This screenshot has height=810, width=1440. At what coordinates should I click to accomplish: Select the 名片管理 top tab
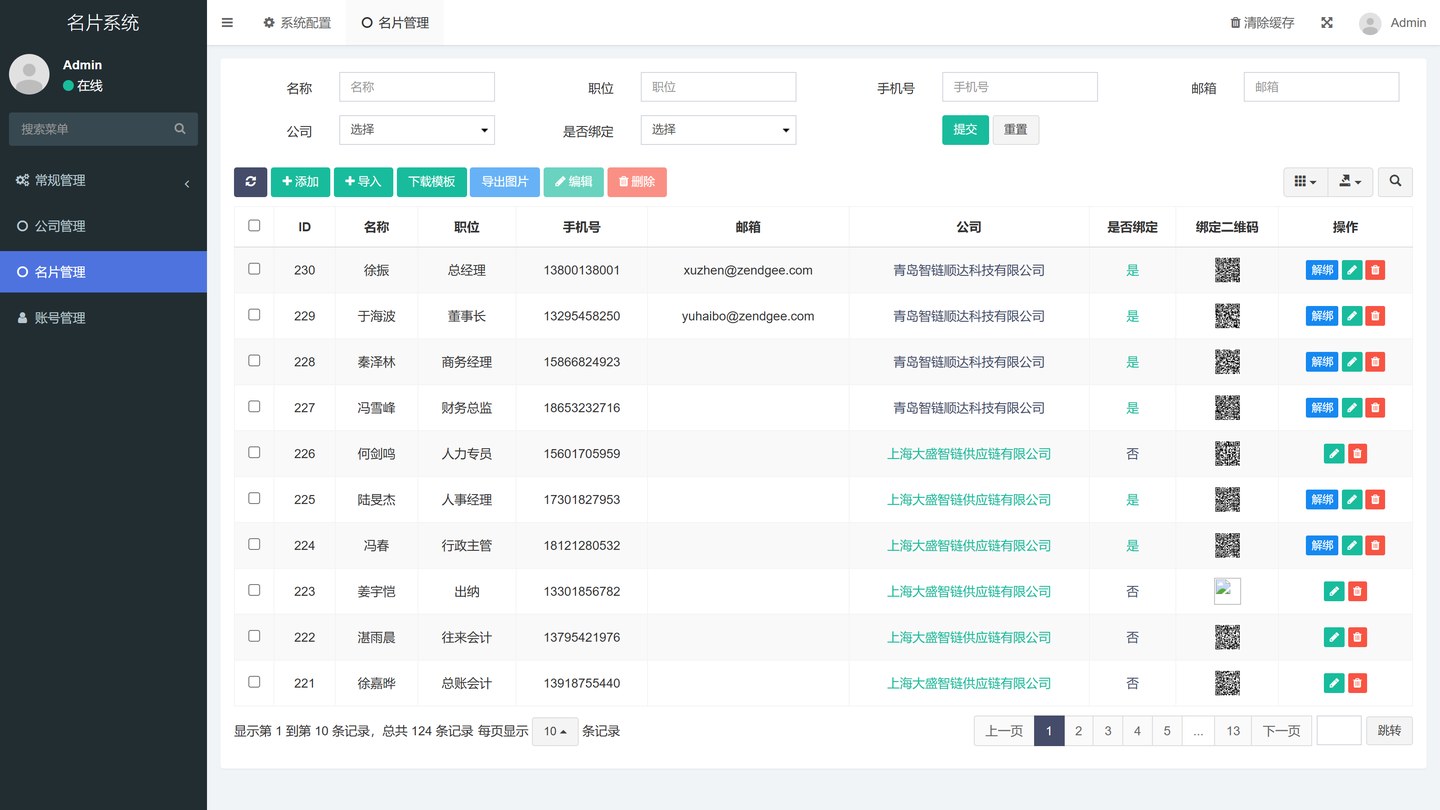395,22
